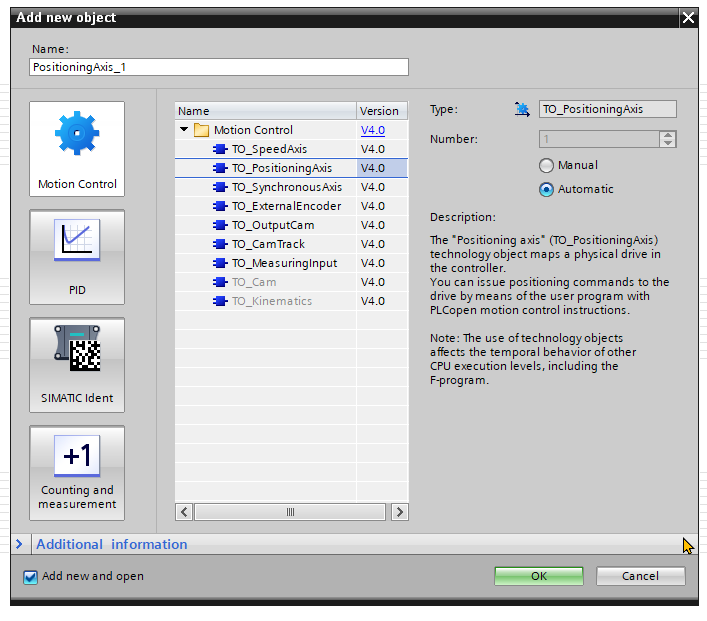
Task: Choose the SIMATIC Ident reader icon
Action: (77, 348)
